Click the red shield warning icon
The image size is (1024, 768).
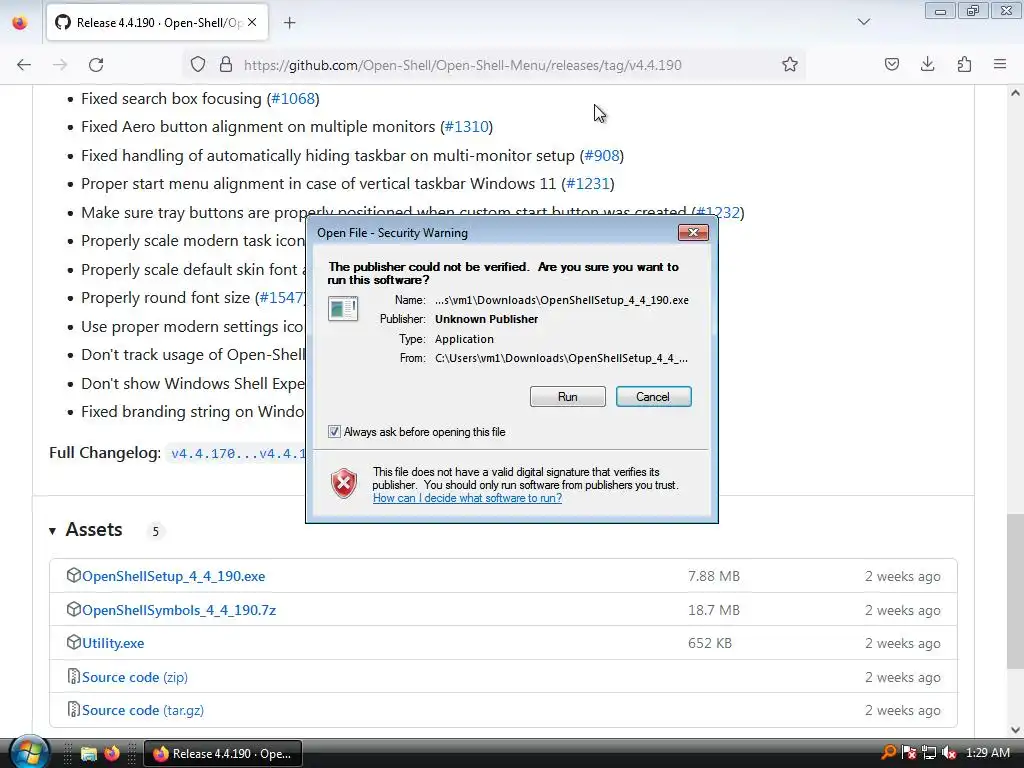[344, 484]
